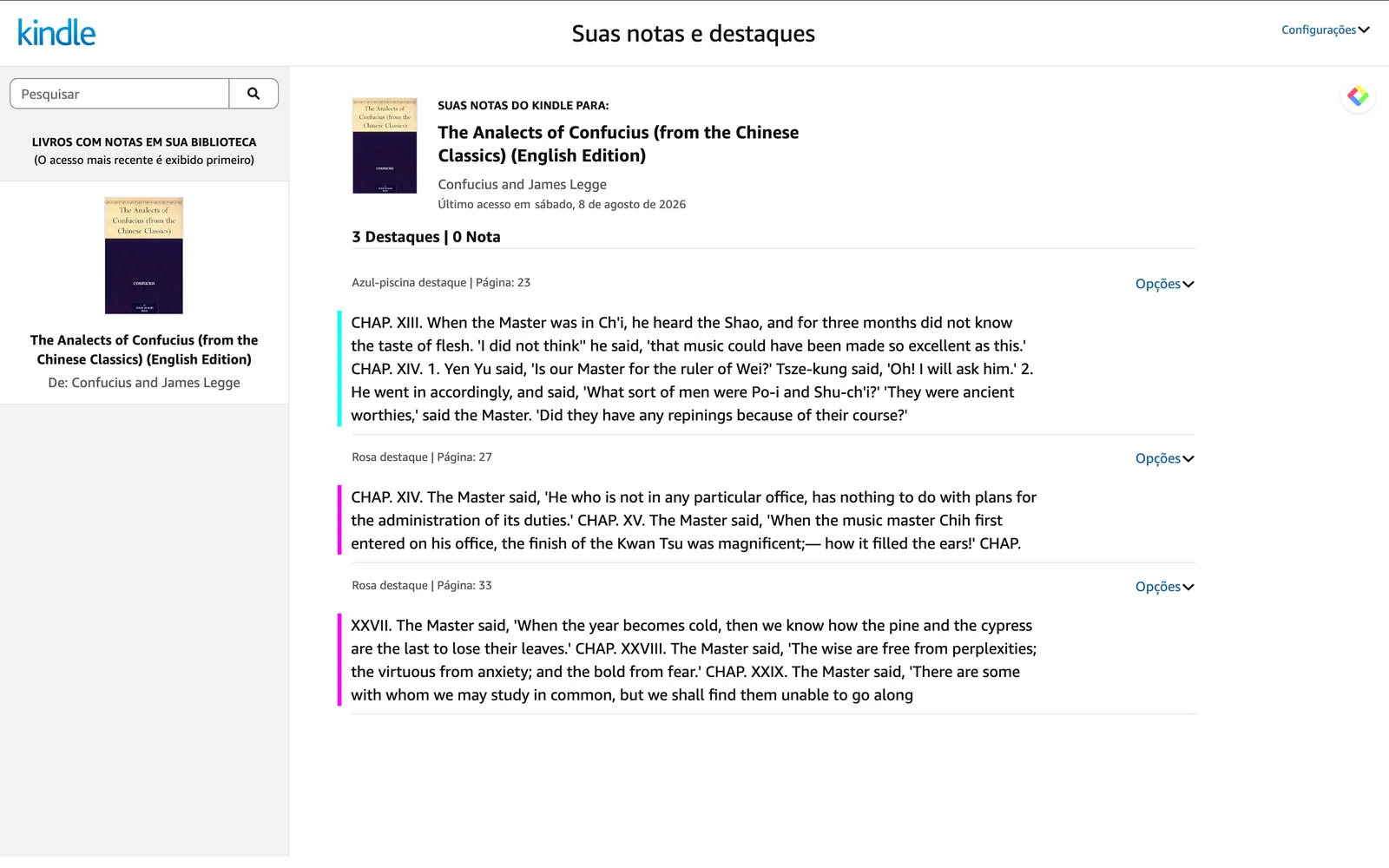1389x868 pixels.
Task: Select the Analects of Confucius sidebar cover
Action: tap(144, 255)
